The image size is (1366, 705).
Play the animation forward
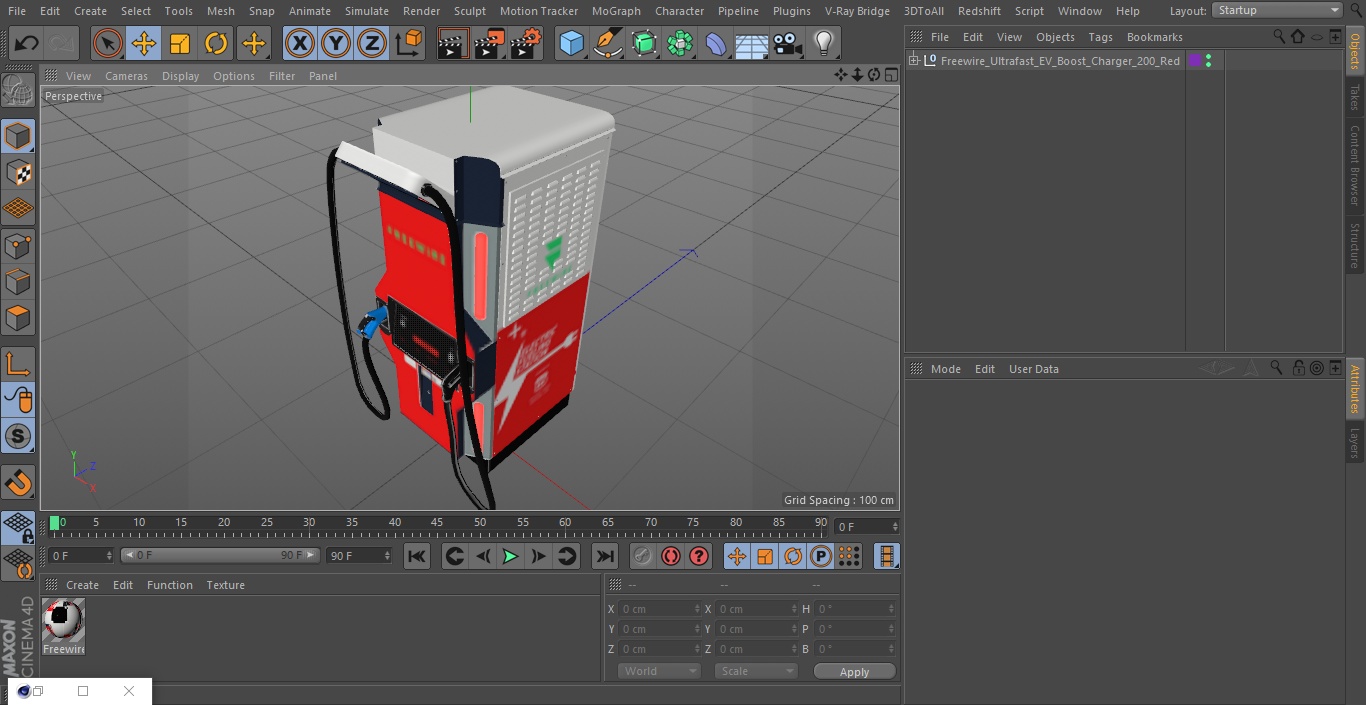point(510,556)
